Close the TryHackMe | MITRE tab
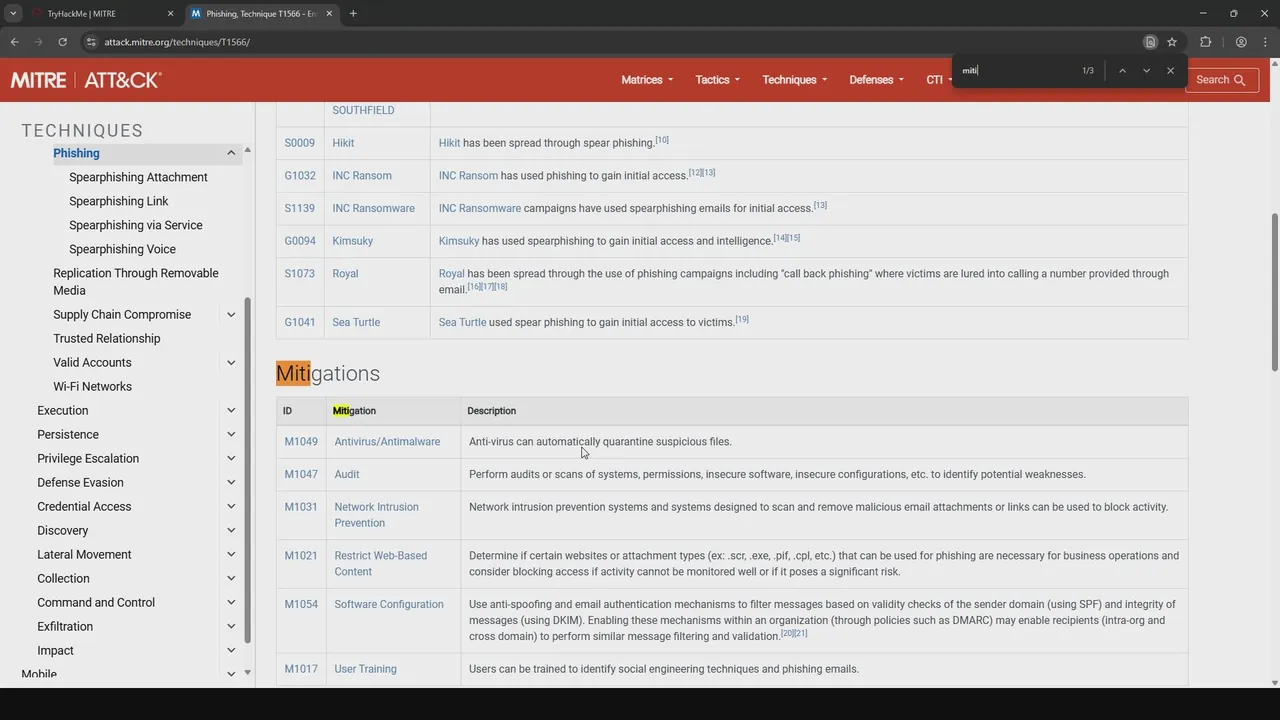 (170, 14)
